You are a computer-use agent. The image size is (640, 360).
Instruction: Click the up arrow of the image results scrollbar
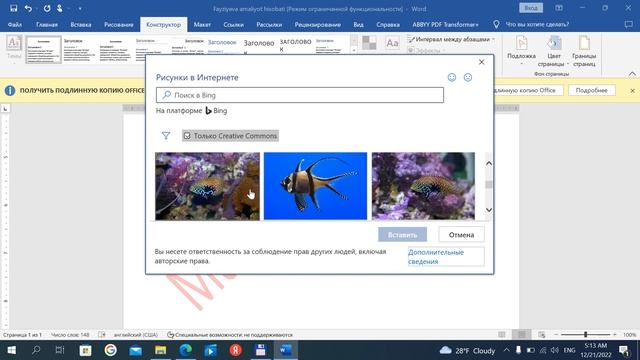(x=489, y=163)
